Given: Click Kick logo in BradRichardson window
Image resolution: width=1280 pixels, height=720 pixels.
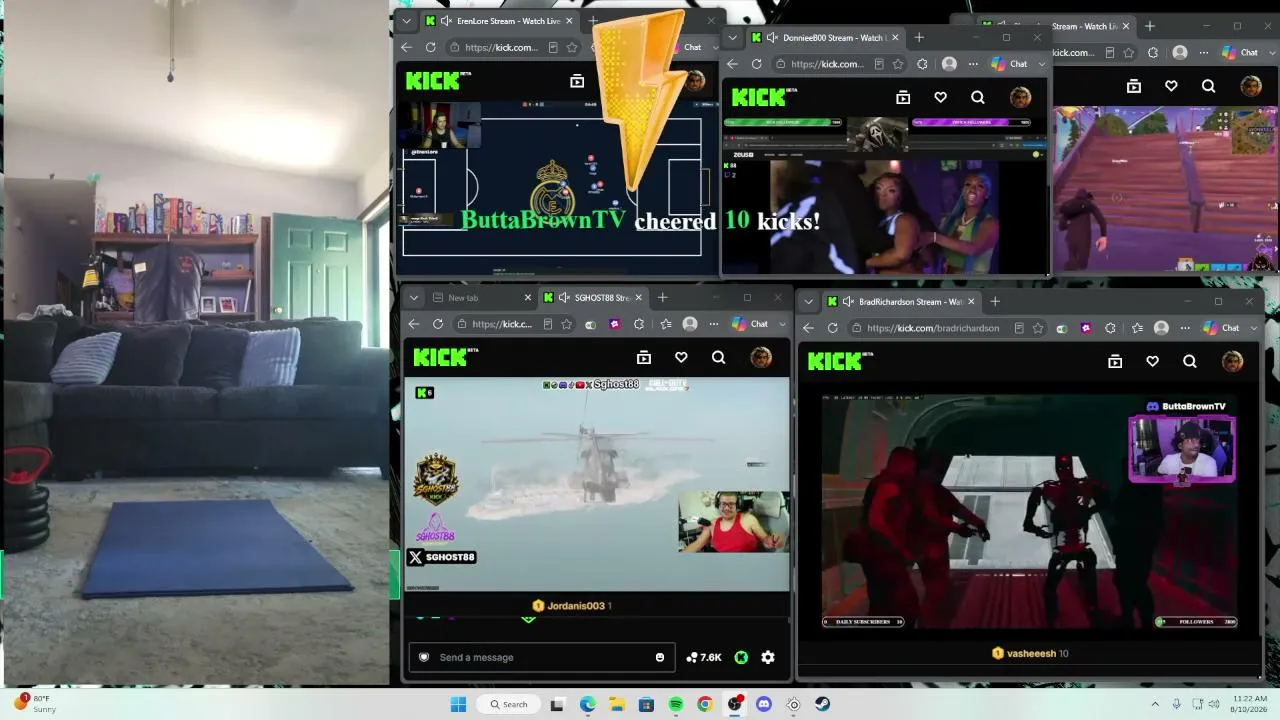Looking at the screenshot, I should point(840,361).
